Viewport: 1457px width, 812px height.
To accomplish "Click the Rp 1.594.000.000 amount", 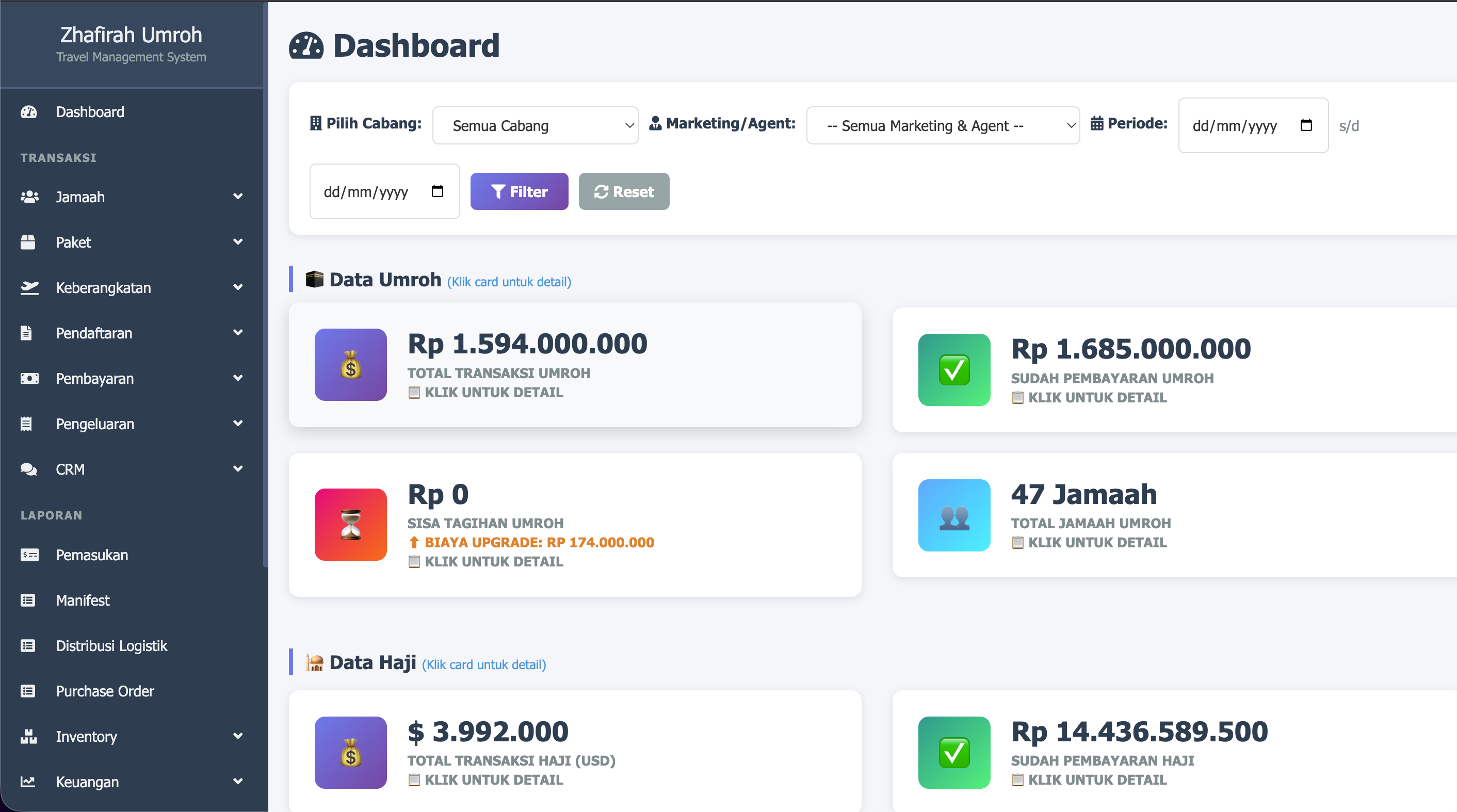I will coord(527,344).
